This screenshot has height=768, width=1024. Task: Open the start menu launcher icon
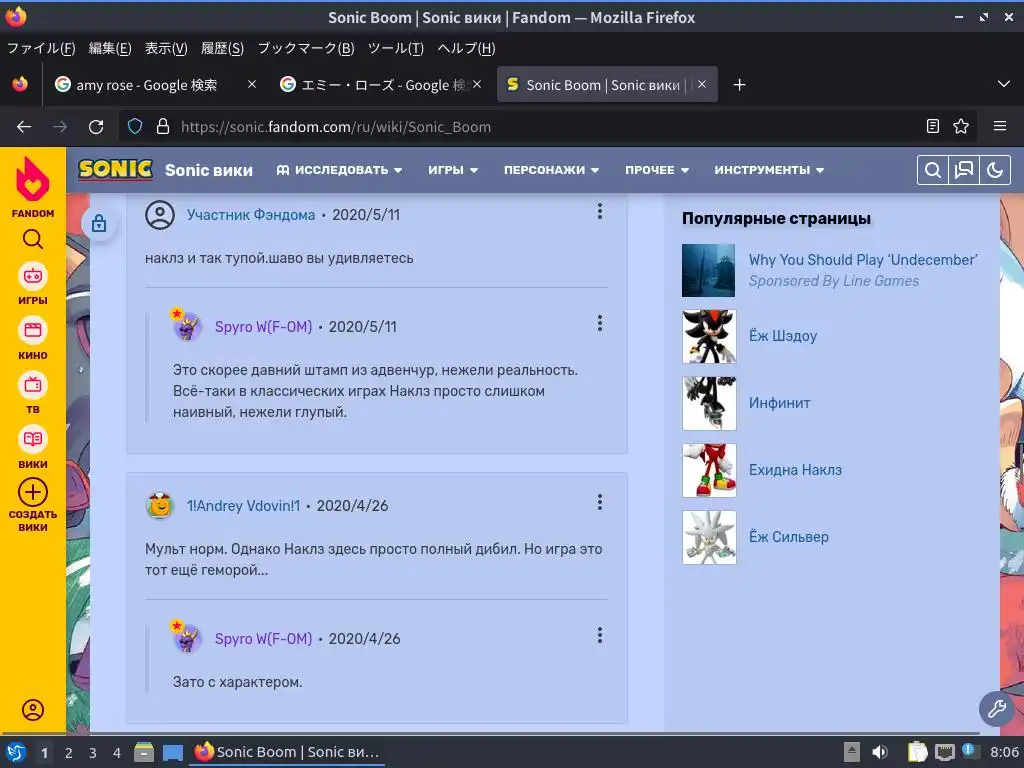pos(16,752)
